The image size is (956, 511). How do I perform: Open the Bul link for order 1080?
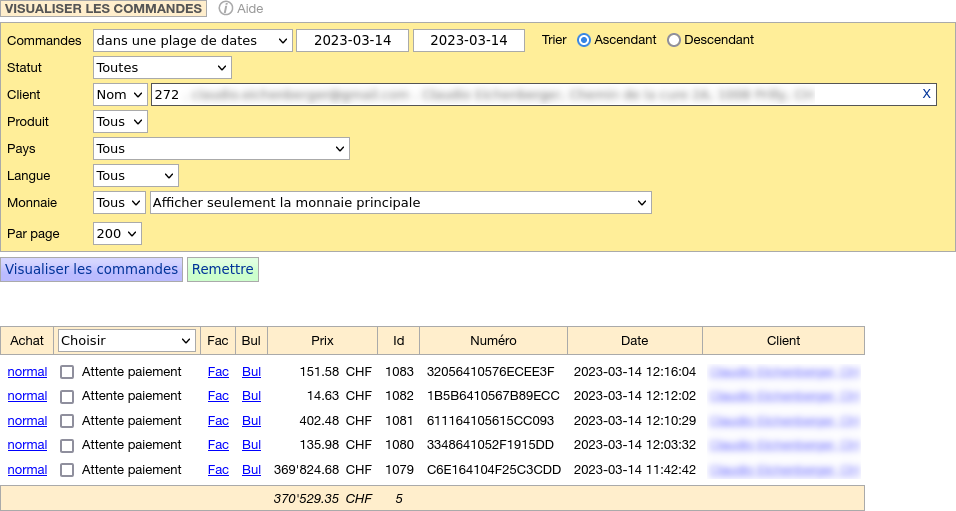[251, 445]
